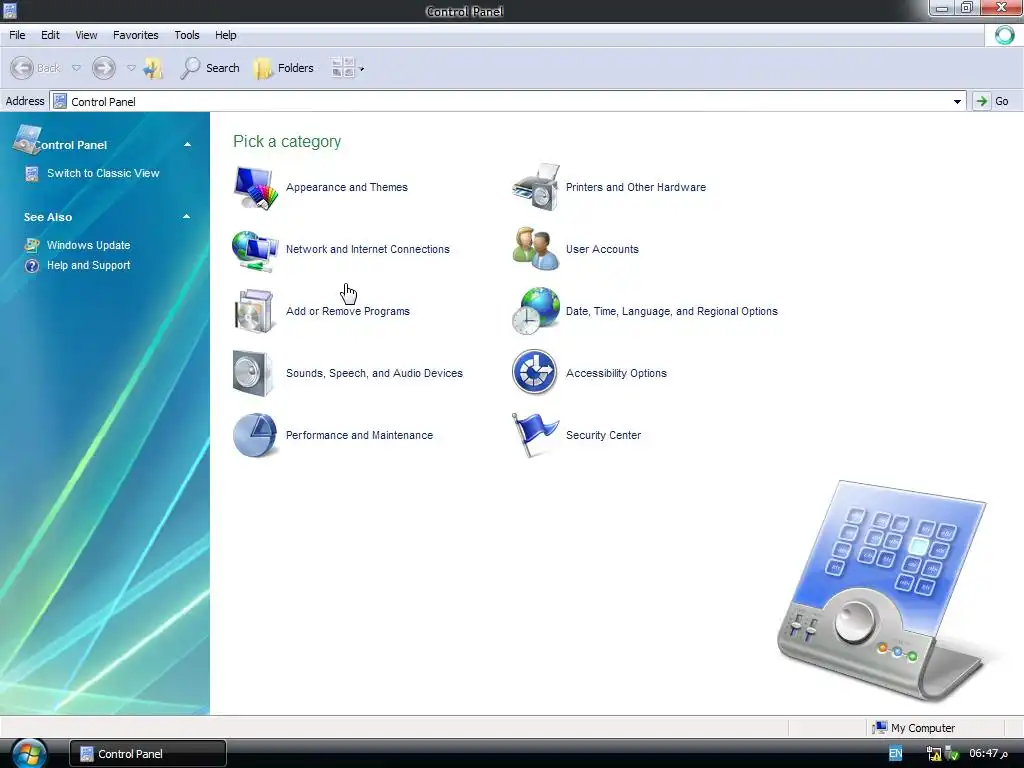Click the Views toolbar icon
This screenshot has width=1024, height=768.
343,68
